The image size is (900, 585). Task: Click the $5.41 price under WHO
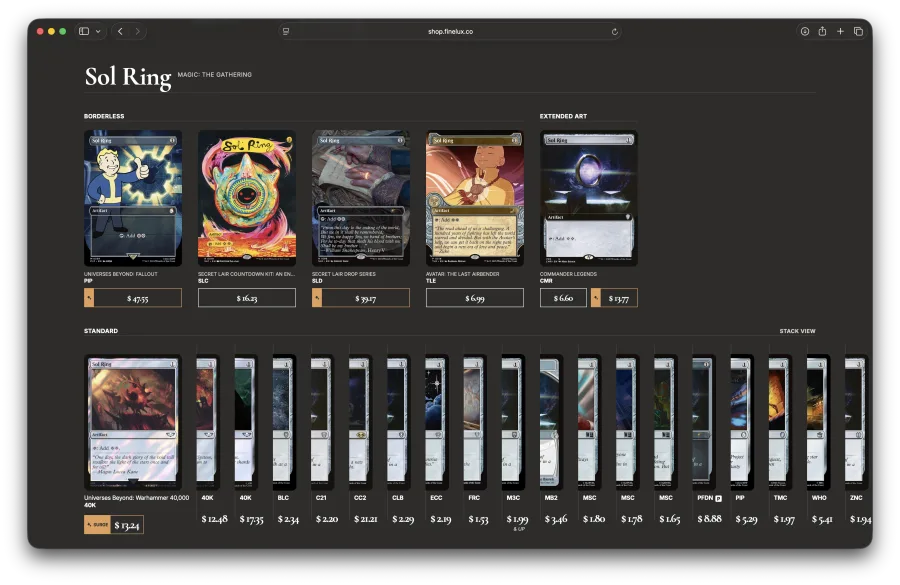click(822, 519)
